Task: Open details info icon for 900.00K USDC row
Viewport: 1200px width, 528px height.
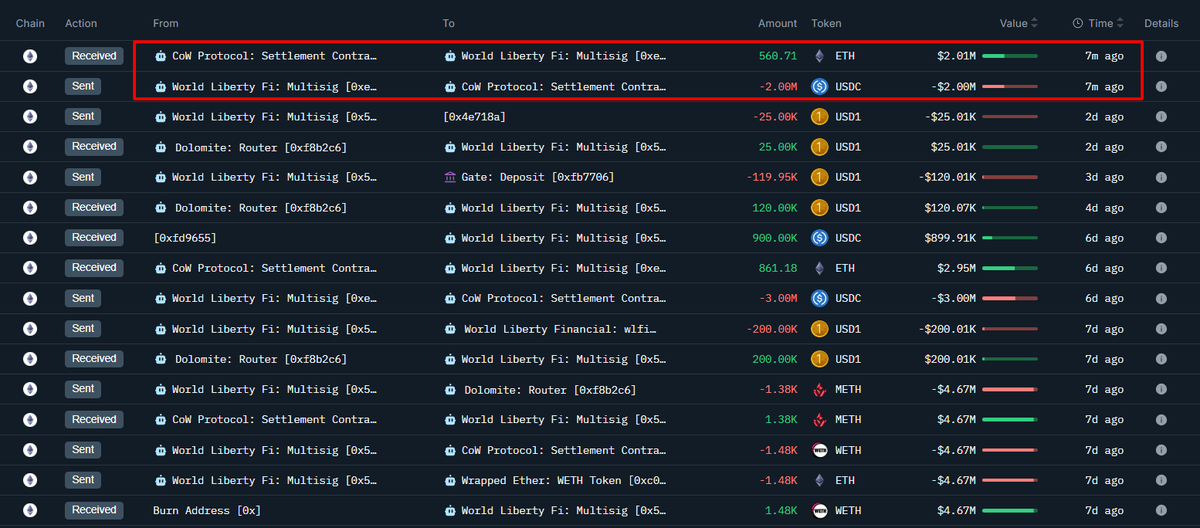Action: point(1161,238)
